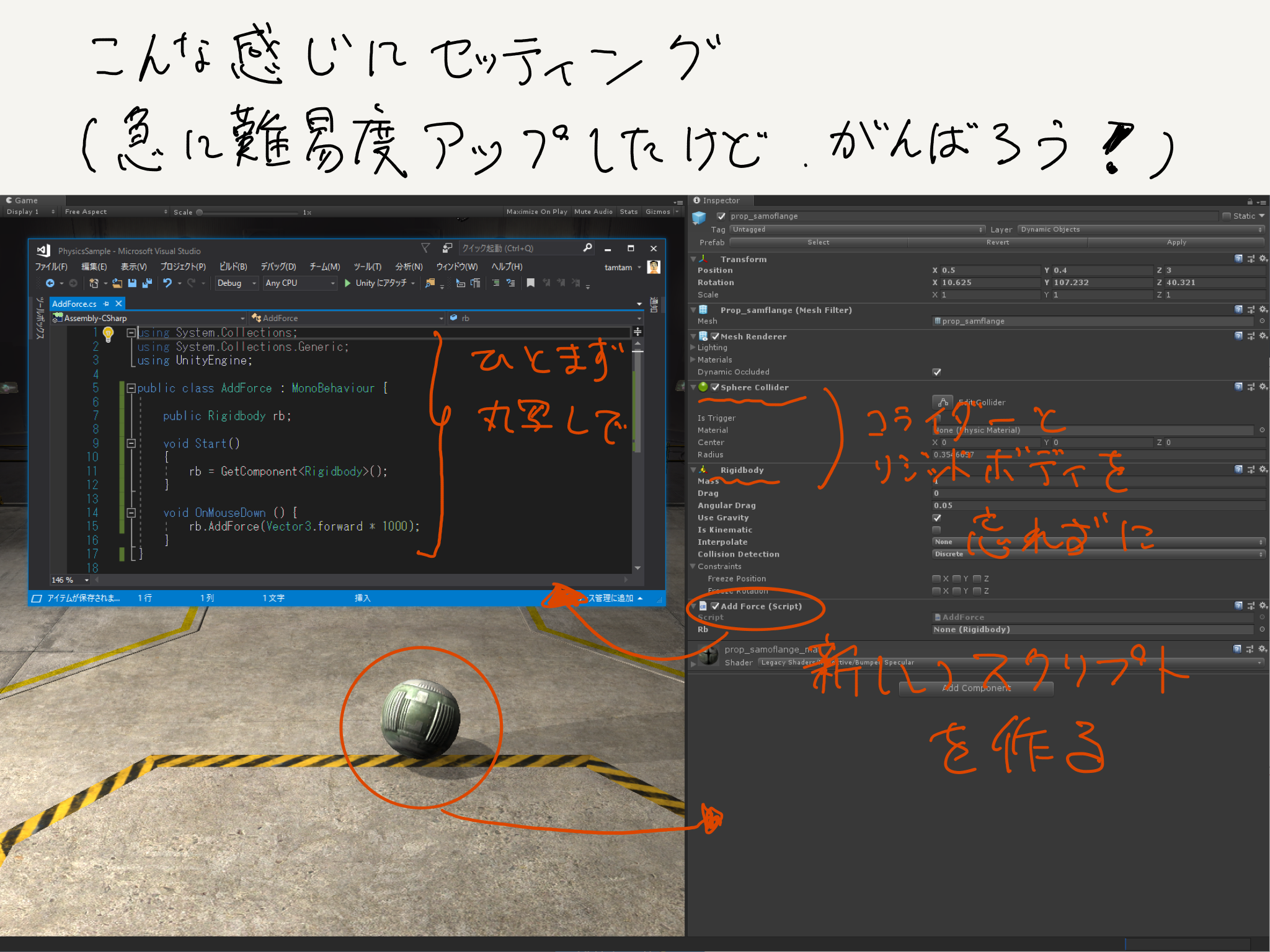Screen dimensions: 1270x952
Task: Open the ファイル(F) menu
Action: coord(51,267)
